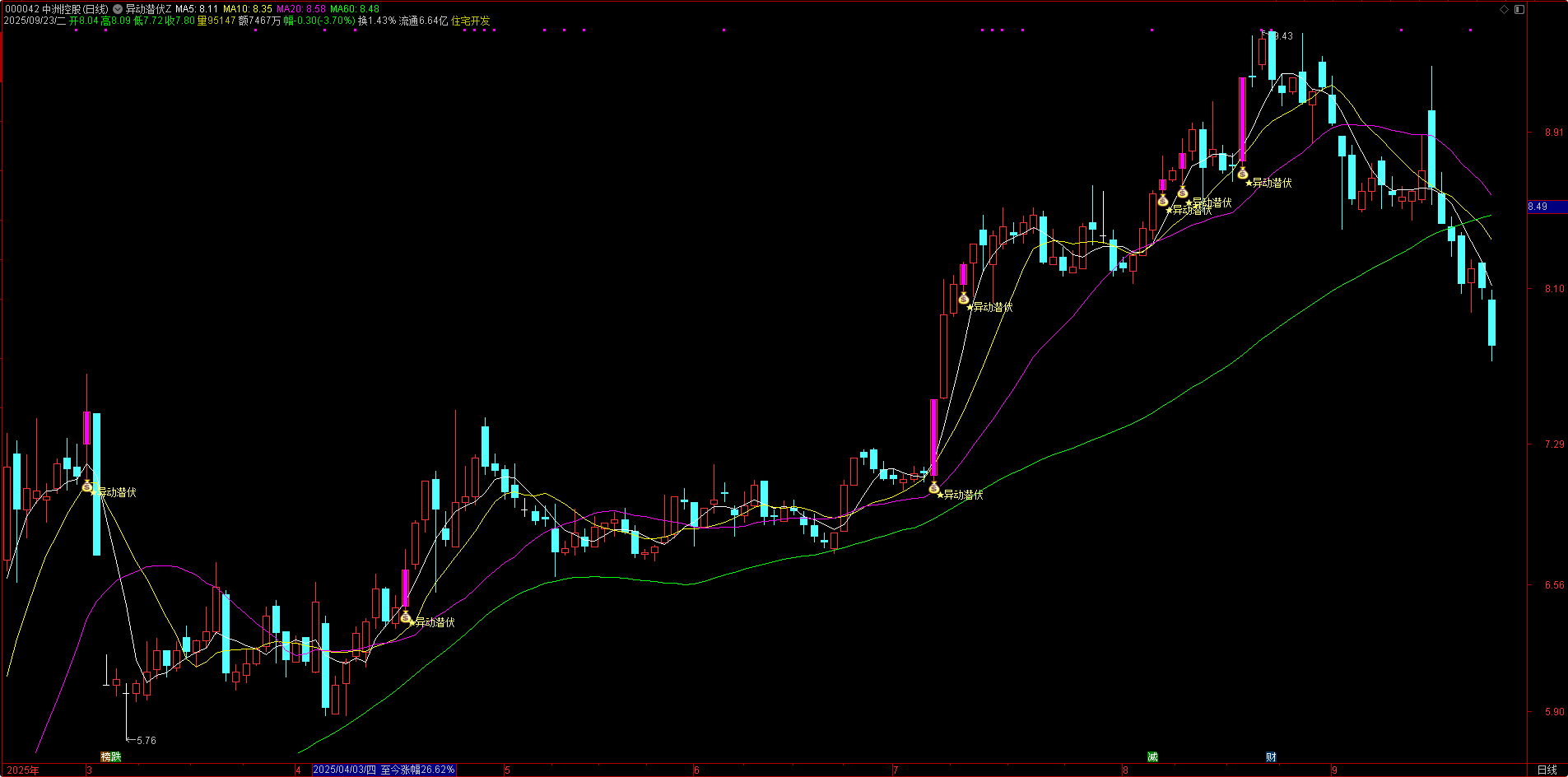The image size is (1568, 777).
Task: Click the MA10 yellow indicator label
Action: (248, 9)
